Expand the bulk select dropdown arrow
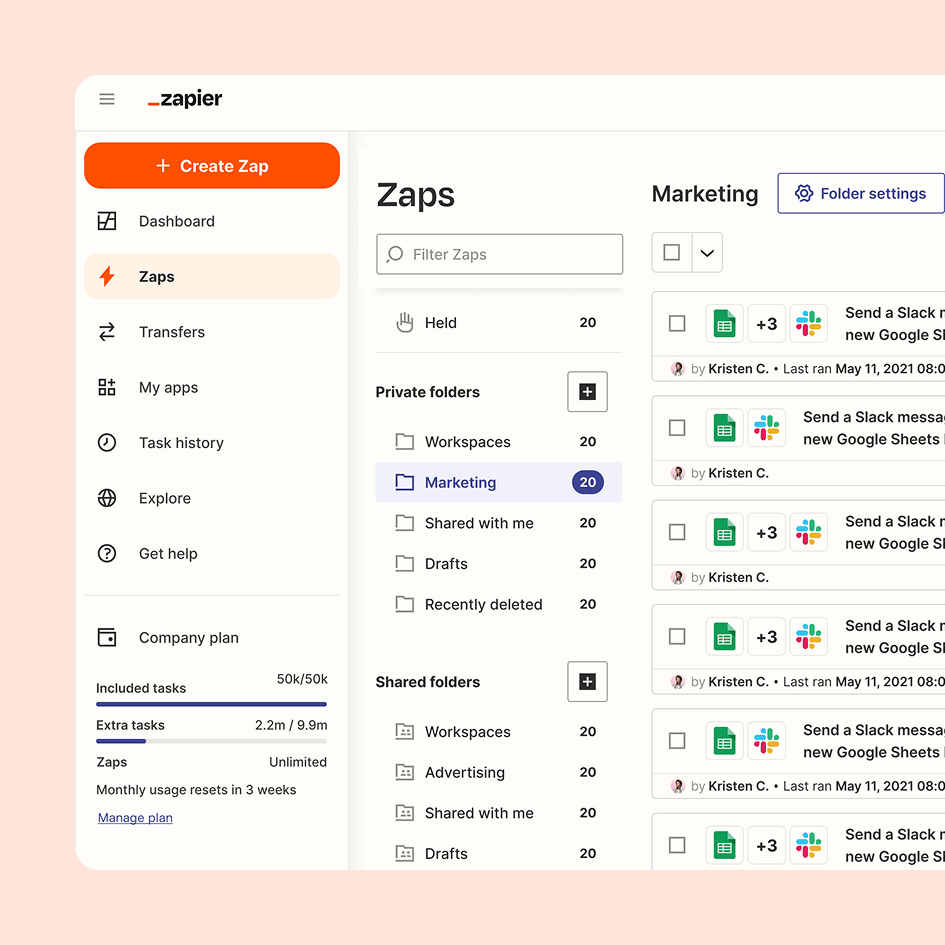The height and width of the screenshot is (945, 945). (707, 253)
